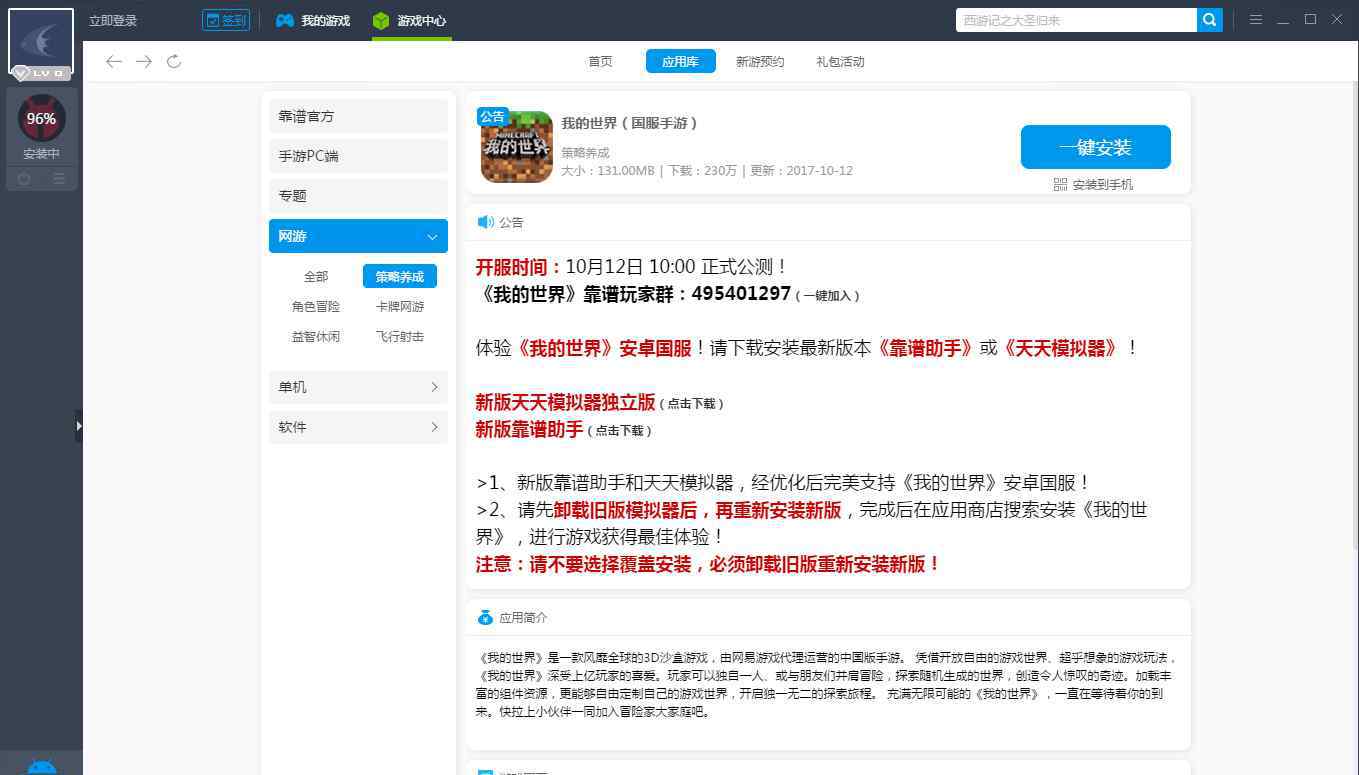The image size is (1359, 775).
Task: Select 卡牌网游 subcategory filter
Action: point(400,307)
